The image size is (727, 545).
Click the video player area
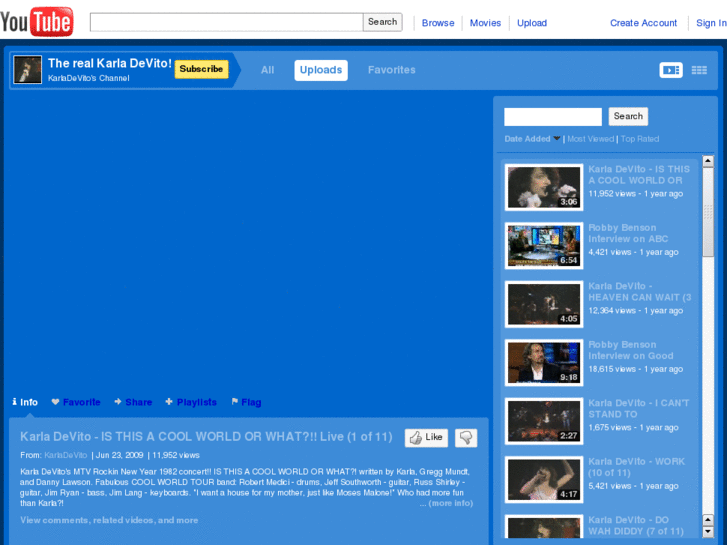[249, 244]
